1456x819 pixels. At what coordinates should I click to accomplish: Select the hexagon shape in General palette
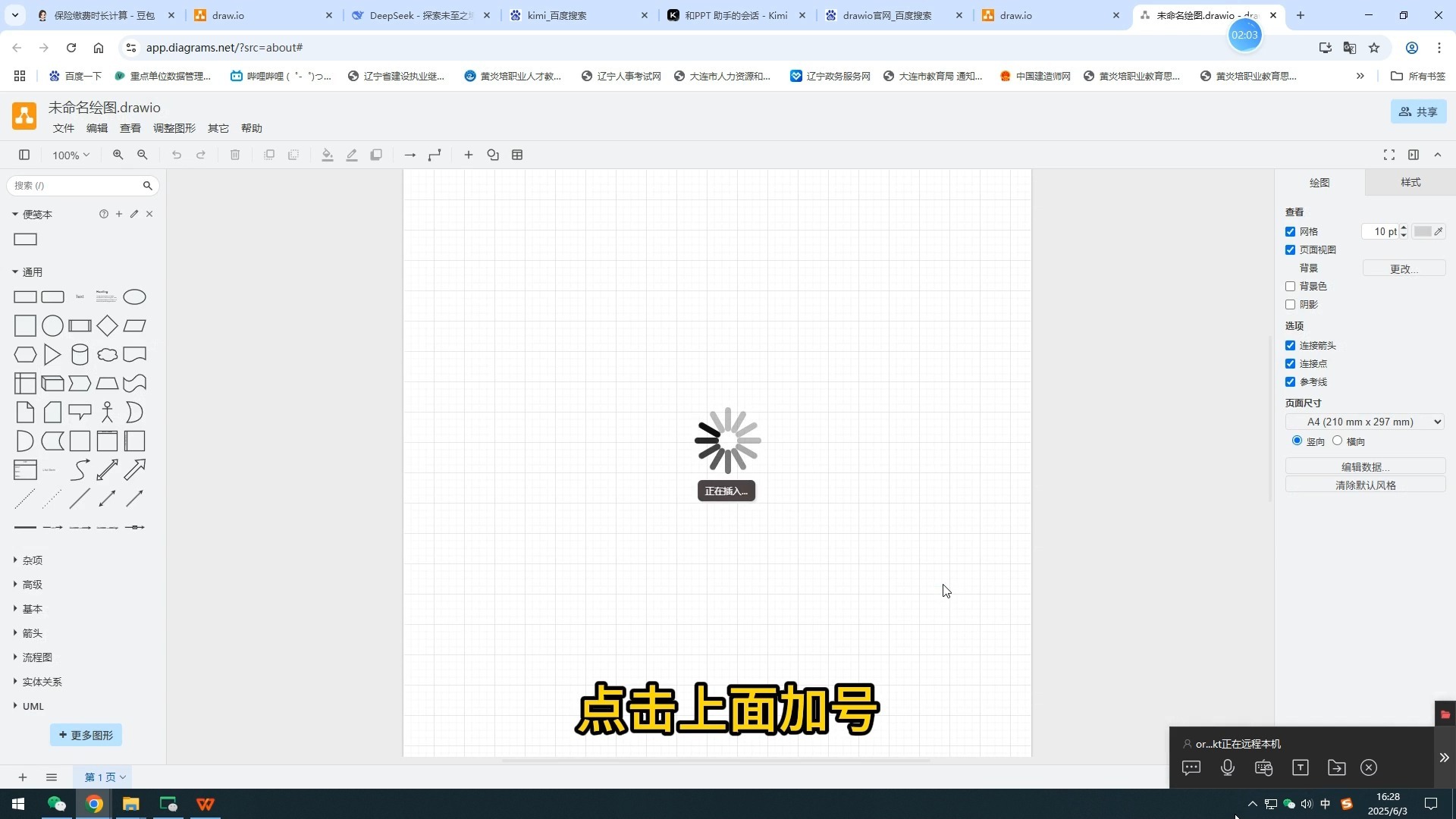pyautogui.click(x=25, y=354)
